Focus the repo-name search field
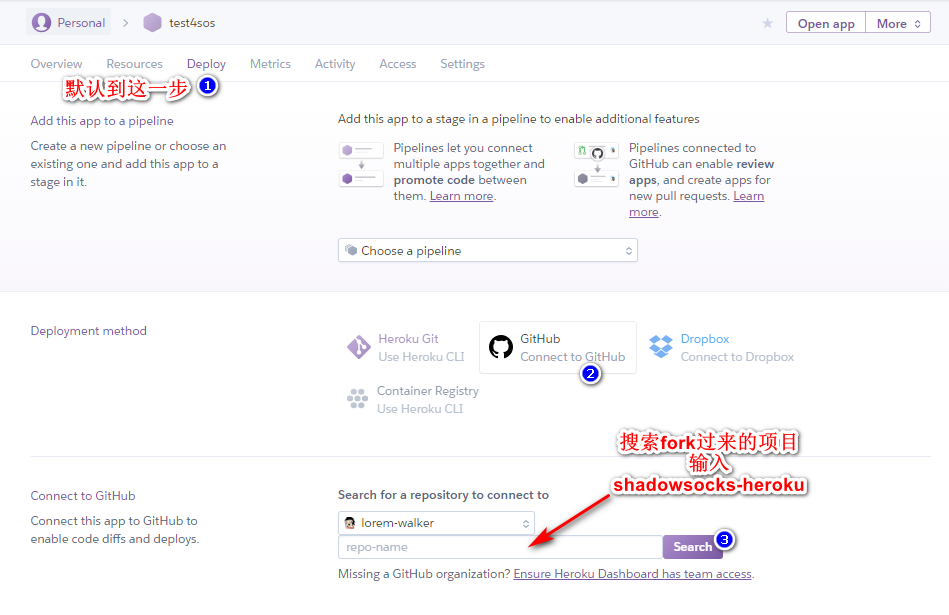 [500, 547]
